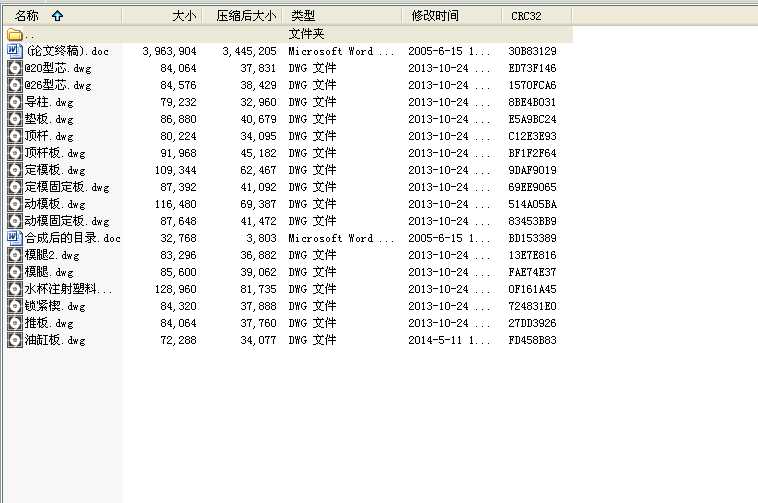Click CRC32 value 724831E0

click(532, 306)
